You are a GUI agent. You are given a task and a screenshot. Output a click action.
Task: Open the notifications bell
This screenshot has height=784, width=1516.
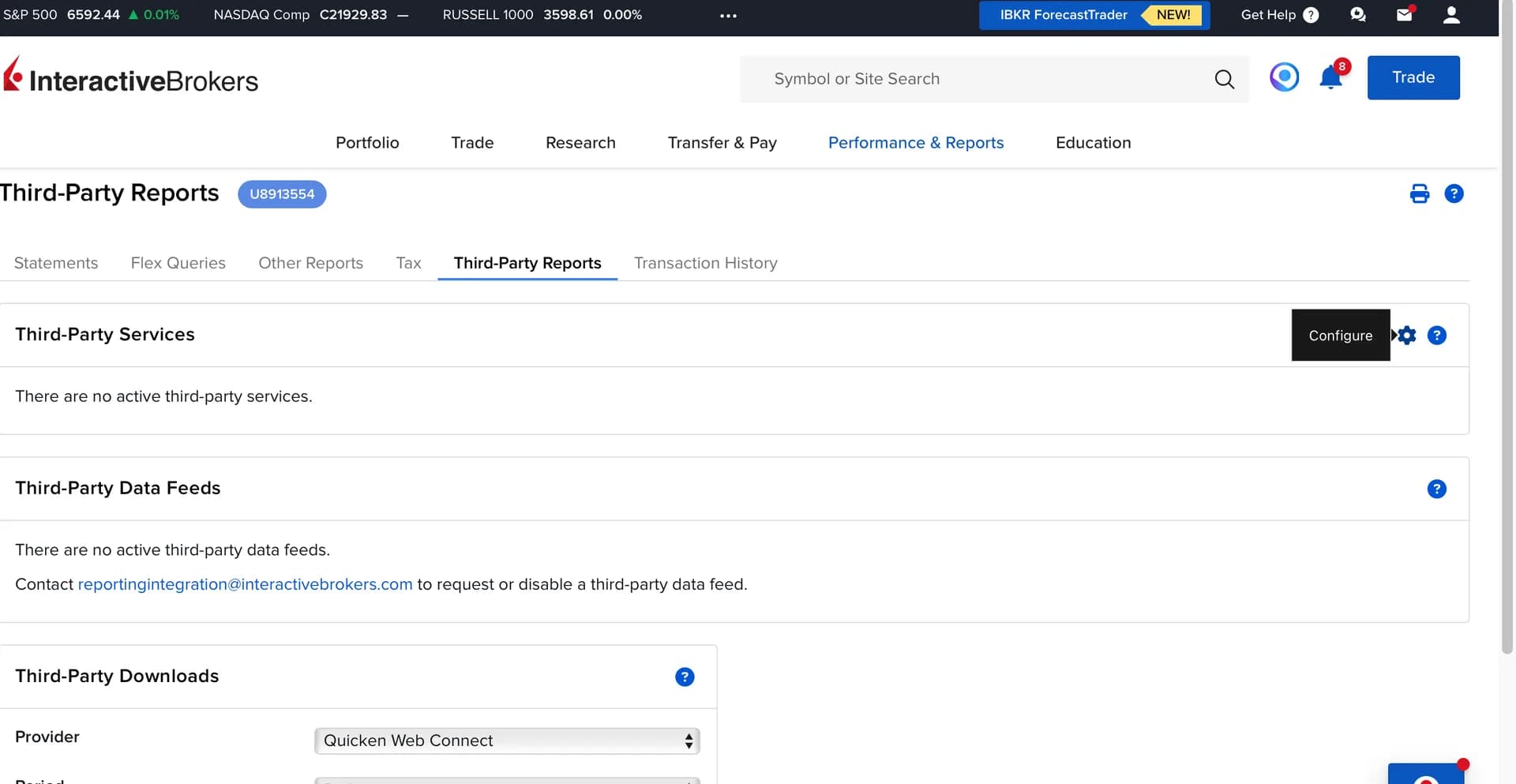coord(1331,77)
